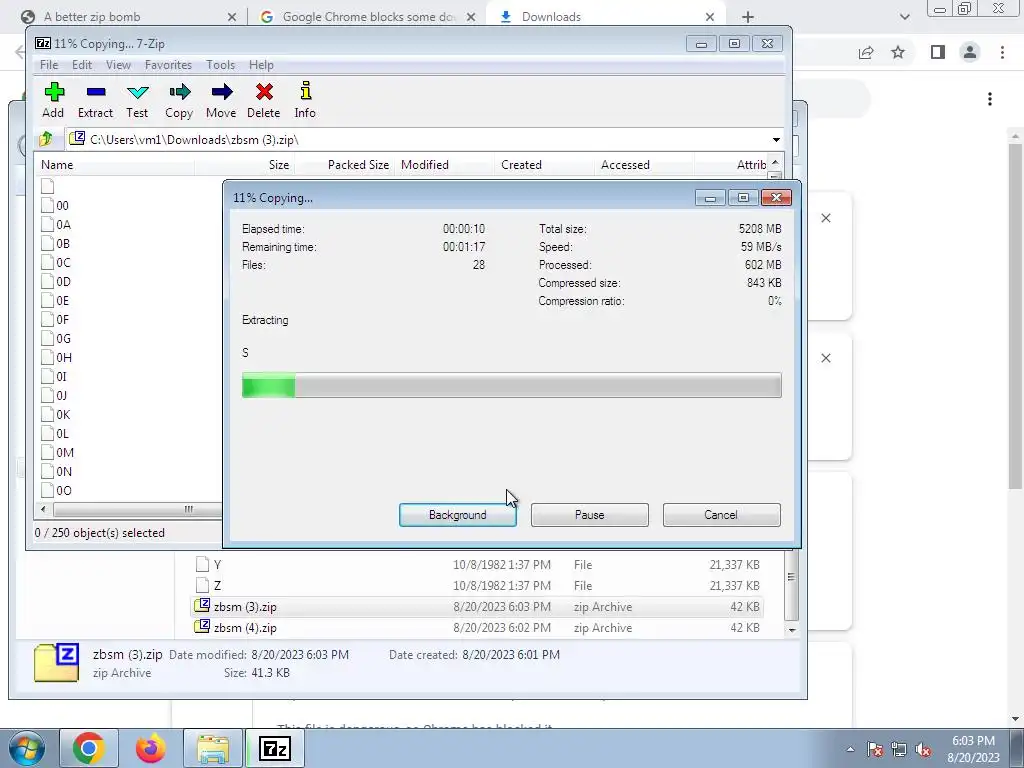Open the Tools menu in 7-Zip
Screen dimensions: 1024x768
220,65
